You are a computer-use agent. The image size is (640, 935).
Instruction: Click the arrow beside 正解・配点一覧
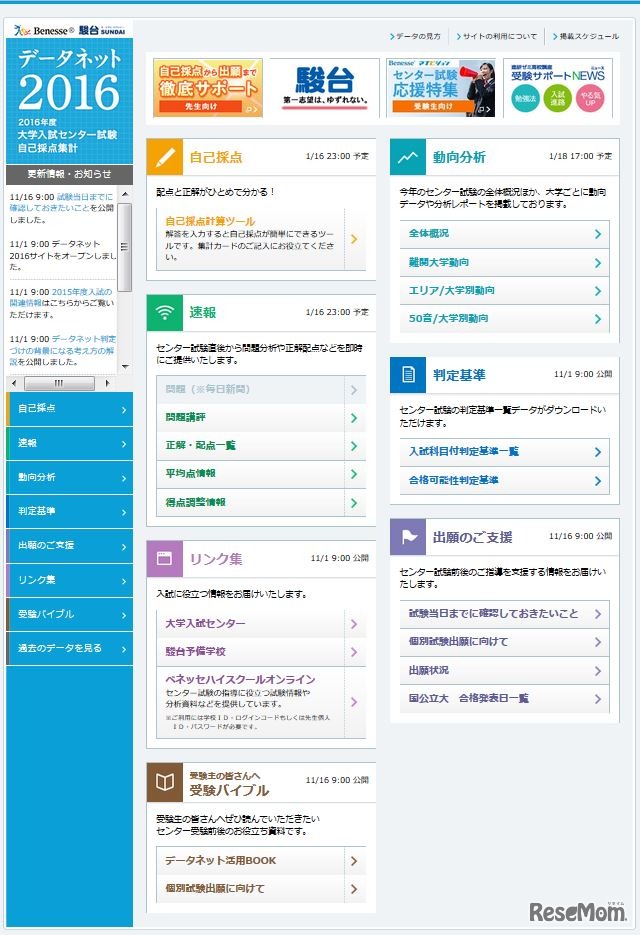[x=354, y=446]
